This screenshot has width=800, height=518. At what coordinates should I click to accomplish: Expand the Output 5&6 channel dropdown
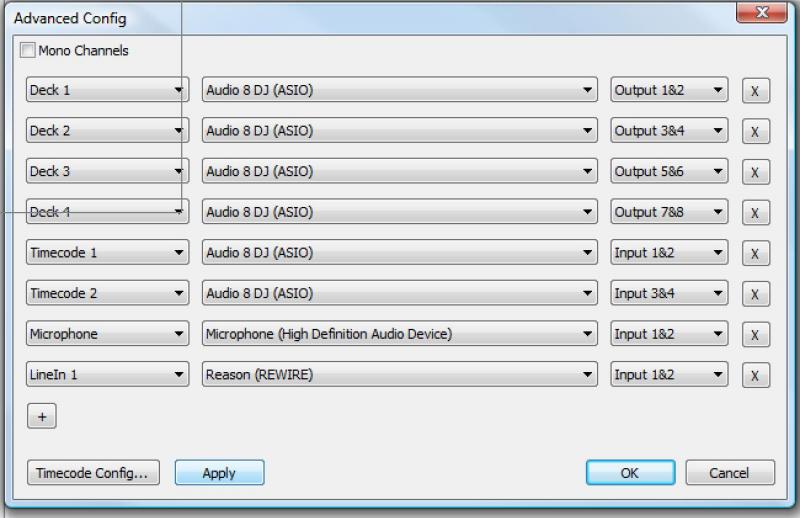(669, 172)
